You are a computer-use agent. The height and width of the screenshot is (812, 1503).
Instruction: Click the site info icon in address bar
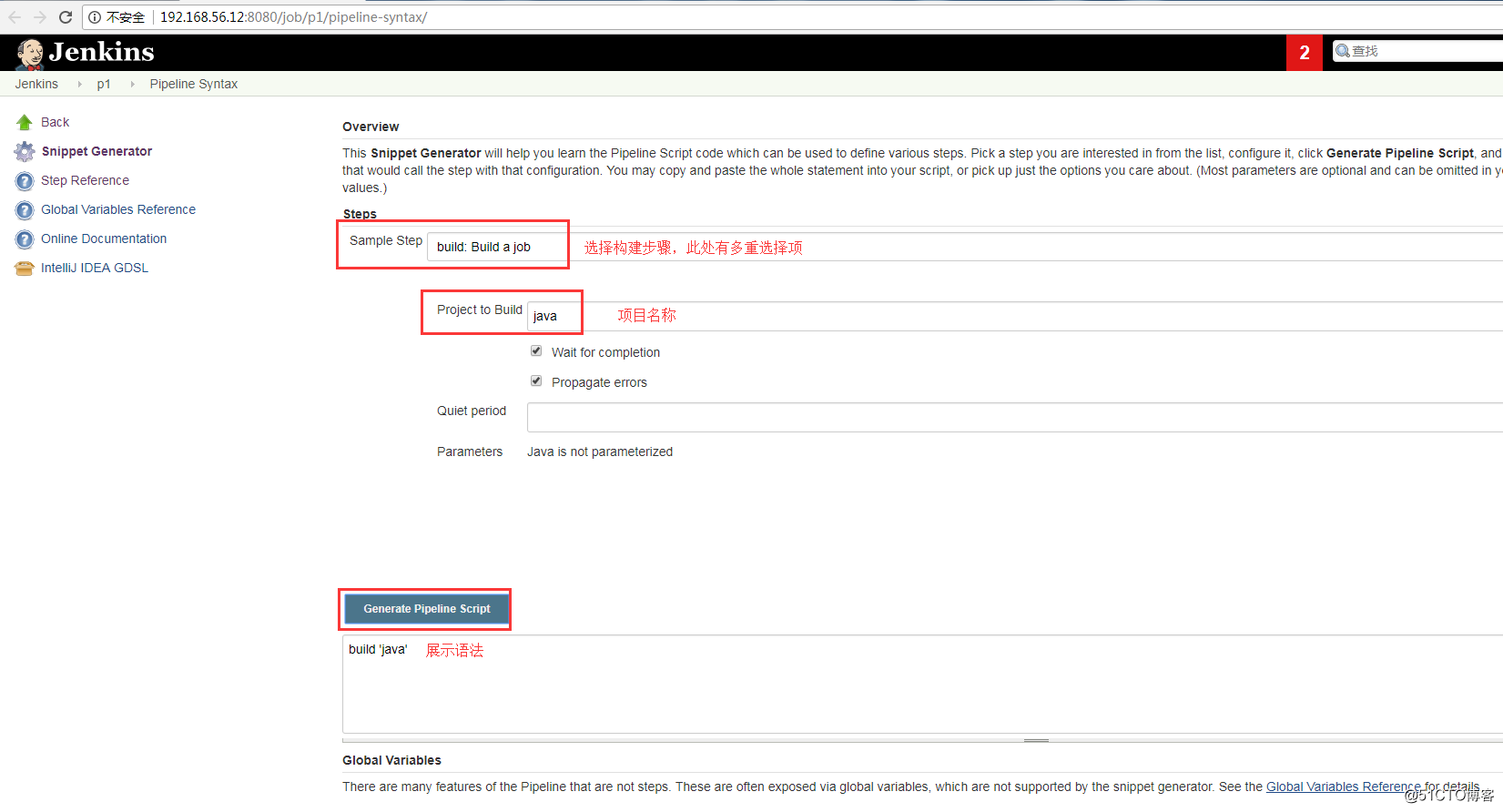(x=95, y=17)
